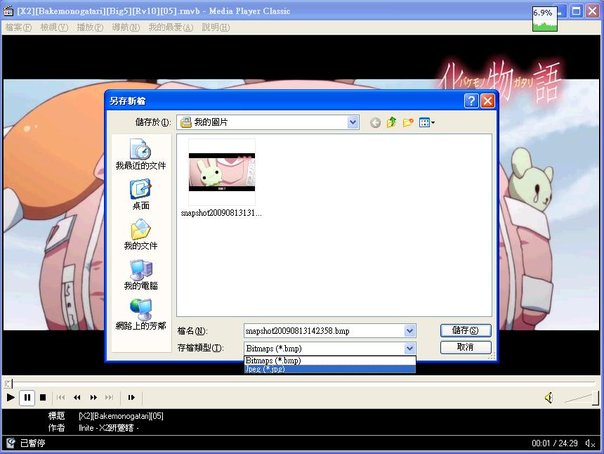604x454 pixels.
Task: Expand the 存檔類型 dropdown arrow
Action: pyautogui.click(x=410, y=348)
